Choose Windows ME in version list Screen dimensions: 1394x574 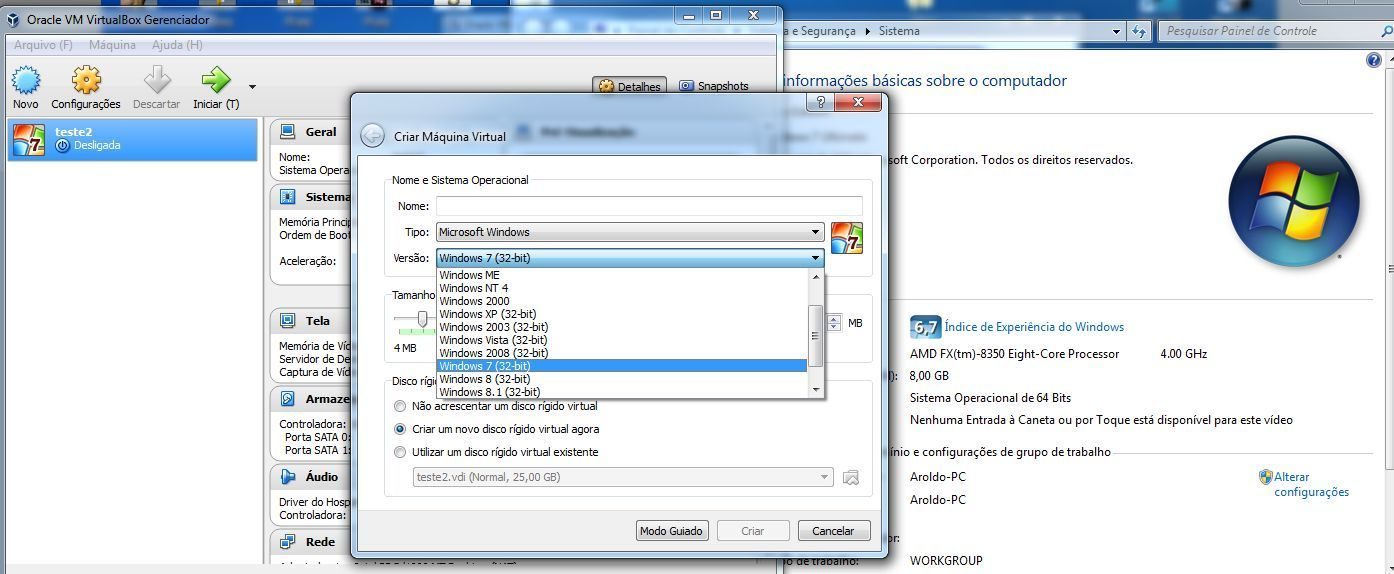[x=622, y=275]
